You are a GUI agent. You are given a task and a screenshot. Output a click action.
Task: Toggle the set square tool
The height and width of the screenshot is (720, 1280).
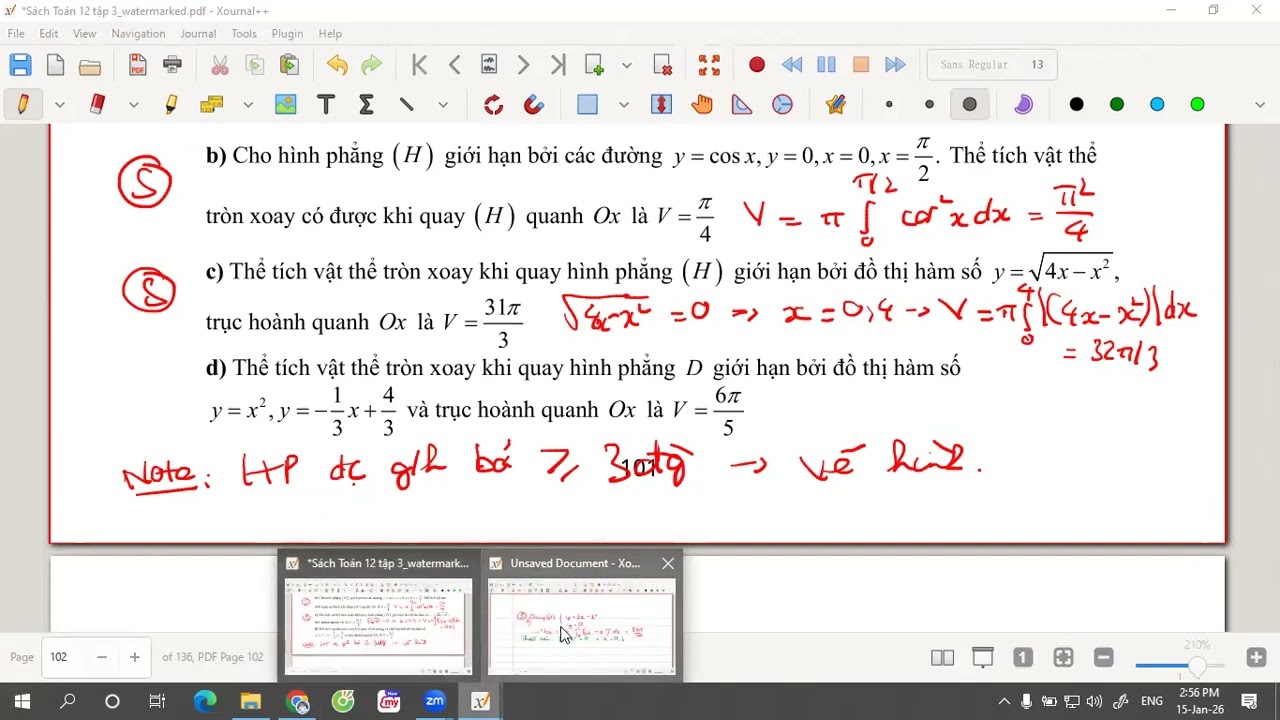pos(742,104)
